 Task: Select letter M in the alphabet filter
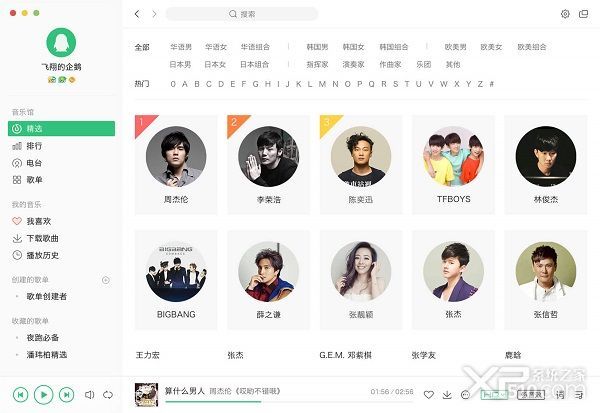coord(322,84)
